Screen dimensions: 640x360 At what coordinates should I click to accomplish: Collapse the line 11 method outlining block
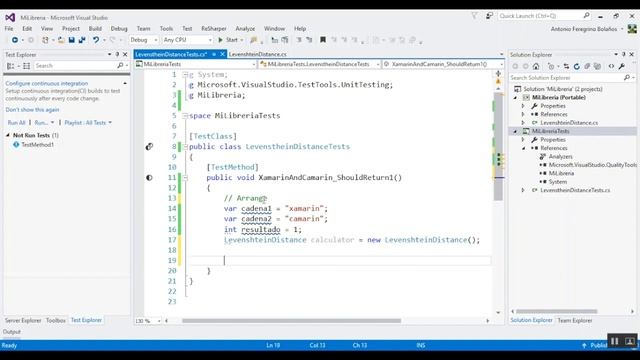(x=185, y=178)
